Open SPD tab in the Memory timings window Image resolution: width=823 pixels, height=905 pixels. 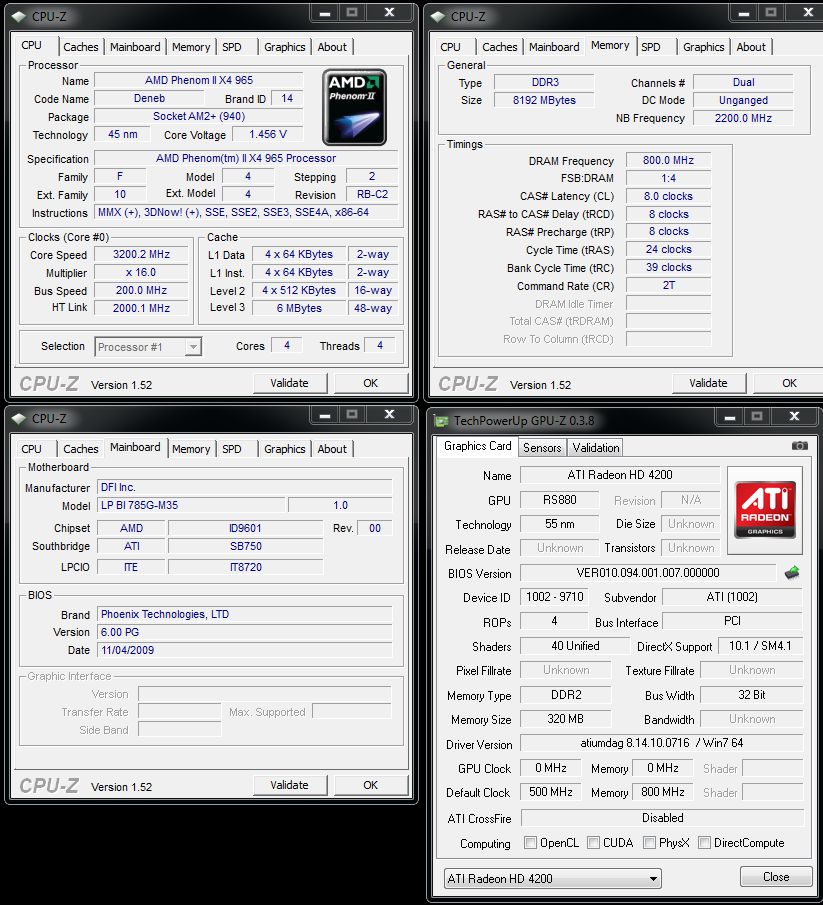coord(651,47)
